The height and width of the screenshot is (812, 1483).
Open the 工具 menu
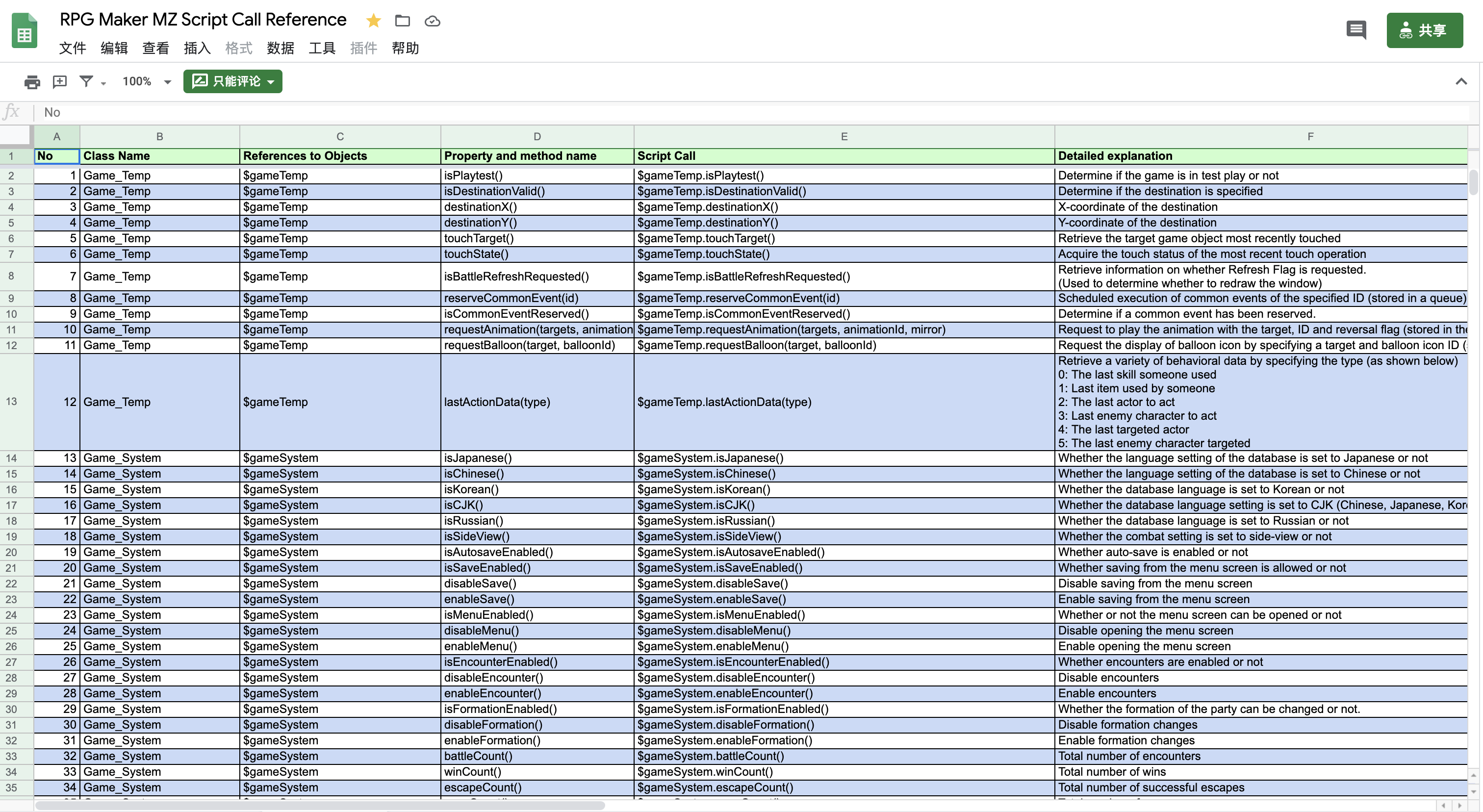(x=322, y=48)
